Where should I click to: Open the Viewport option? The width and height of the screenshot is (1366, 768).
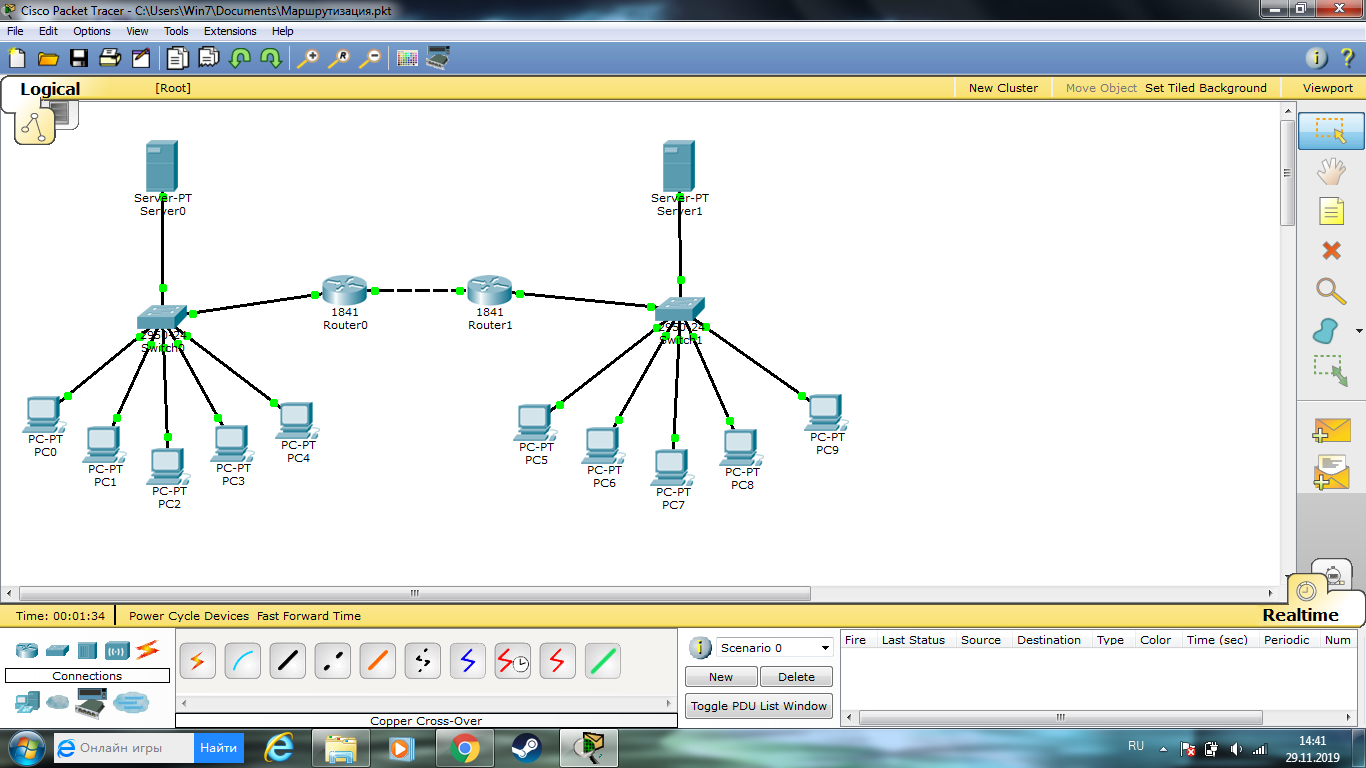pos(1328,88)
